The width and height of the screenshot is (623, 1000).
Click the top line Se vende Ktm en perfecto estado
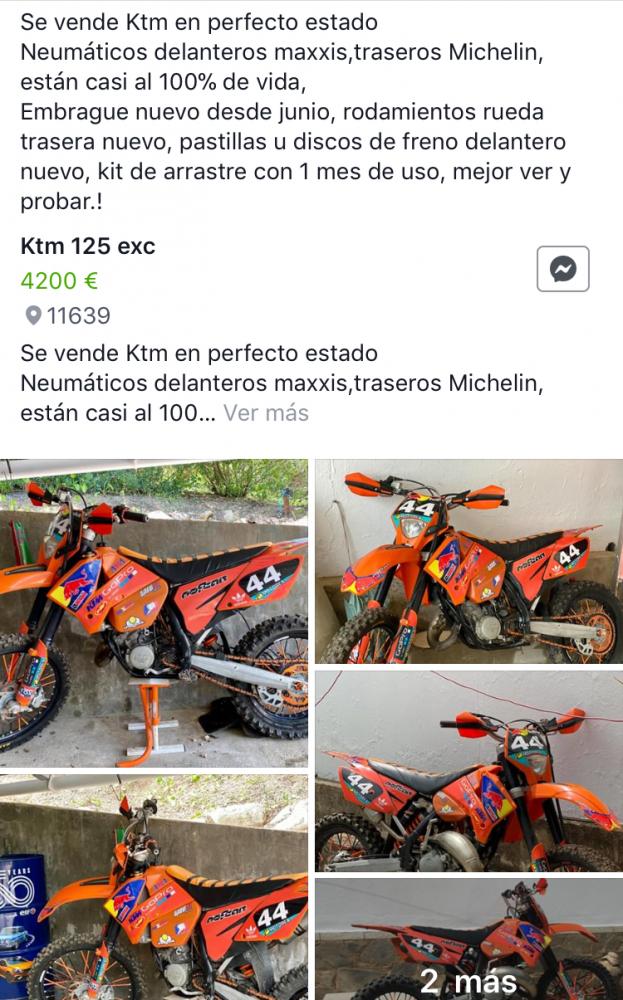199,22
